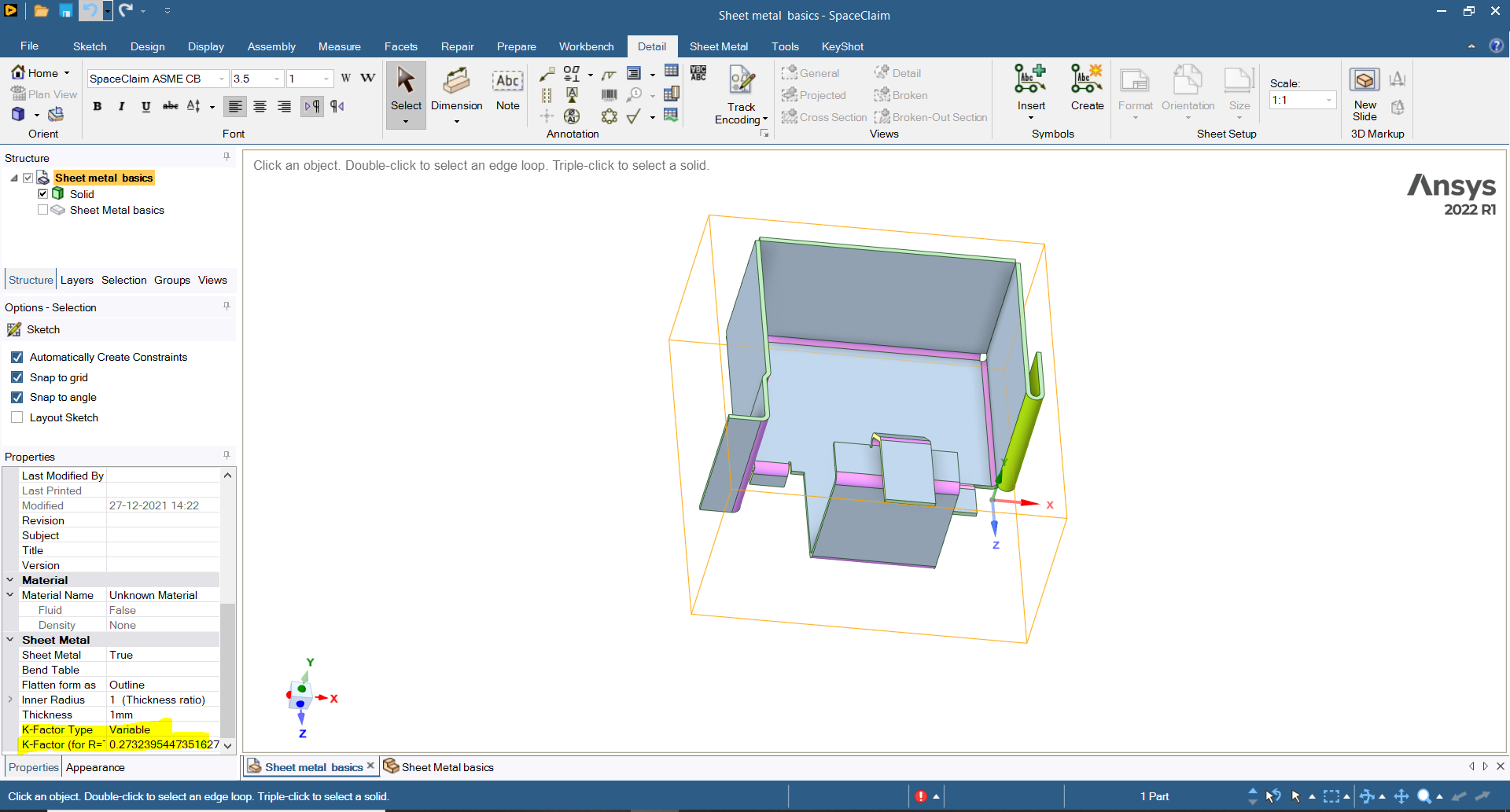Image resolution: width=1510 pixels, height=812 pixels.
Task: Switch to Sheet Metal basics document tab
Action: tap(439, 767)
